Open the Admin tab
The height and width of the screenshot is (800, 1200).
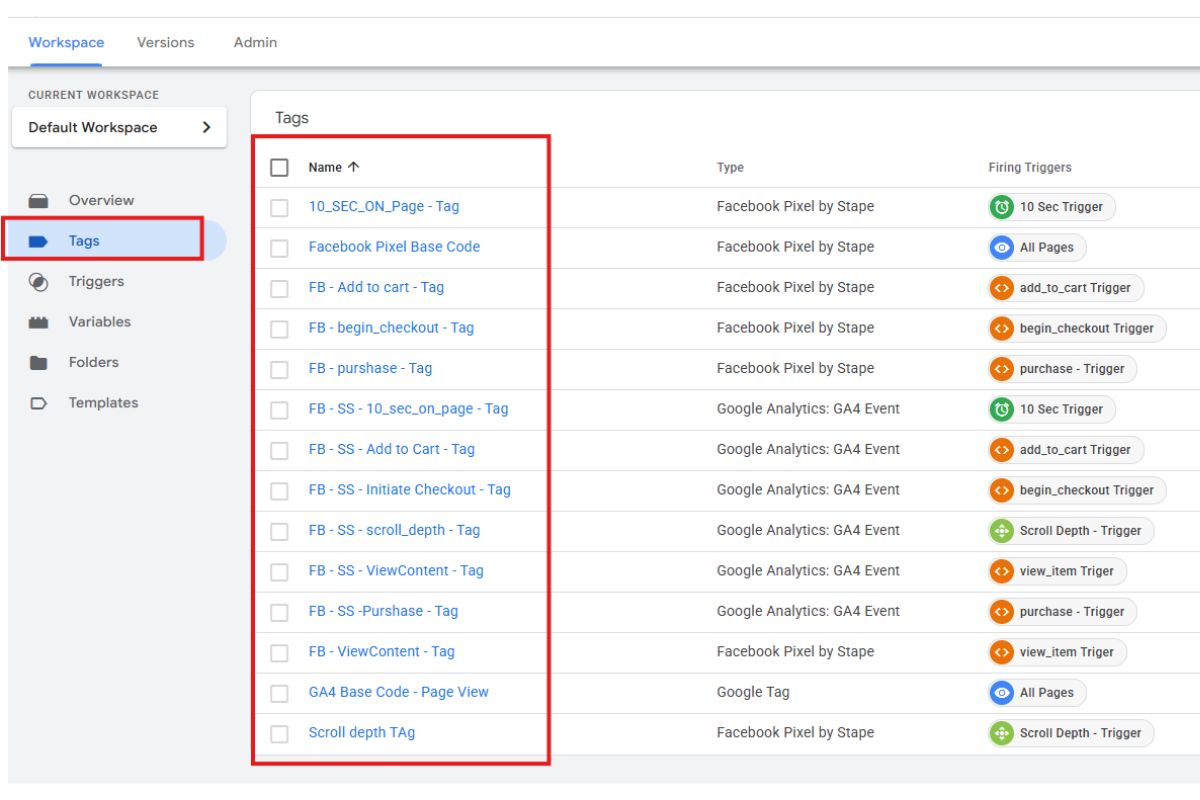tap(255, 43)
